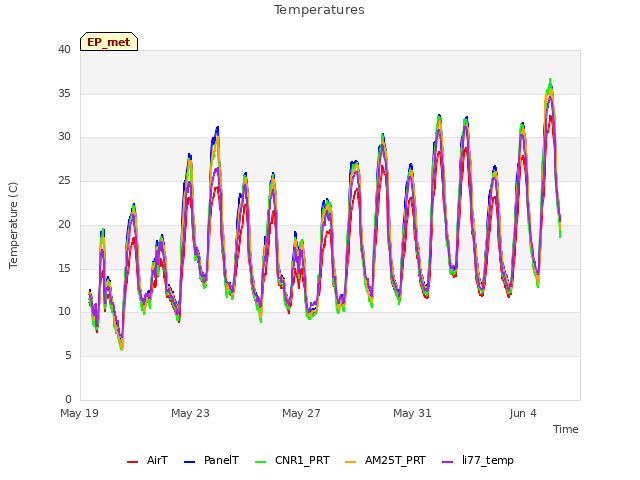Select the AirT legend label

click(x=157, y=460)
